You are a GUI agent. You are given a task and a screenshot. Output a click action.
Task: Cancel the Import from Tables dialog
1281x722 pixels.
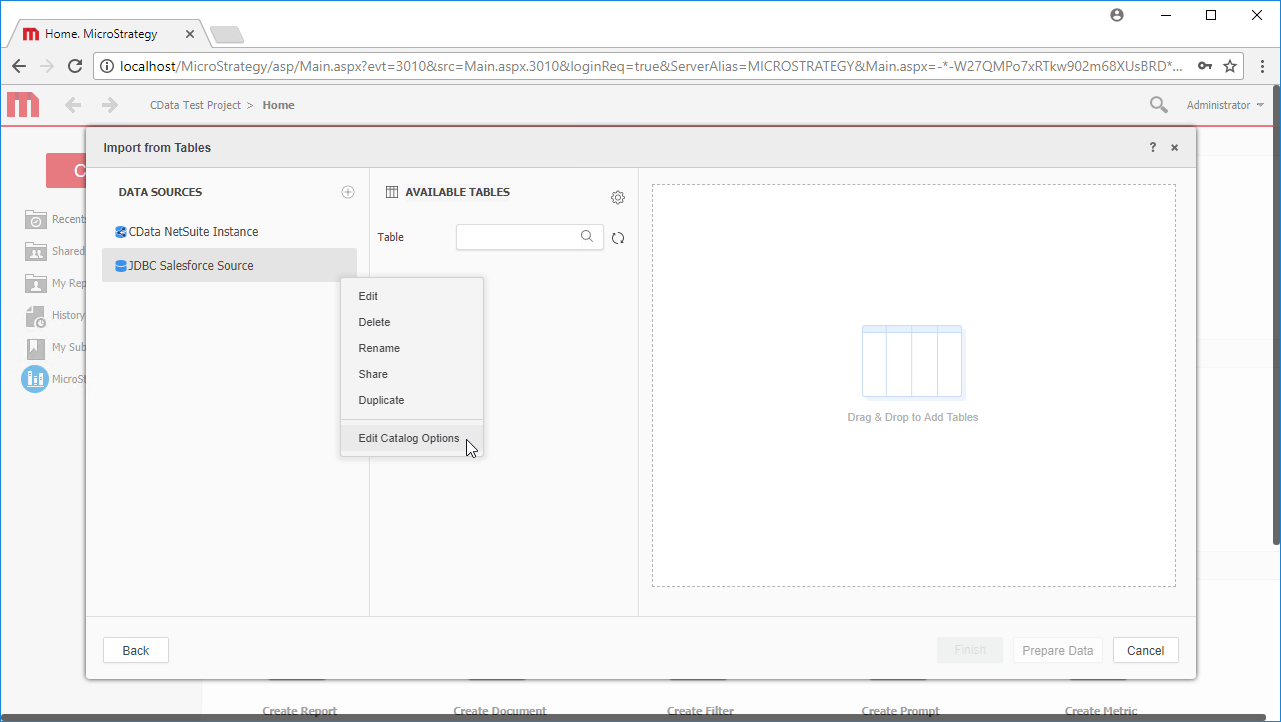tap(1145, 650)
